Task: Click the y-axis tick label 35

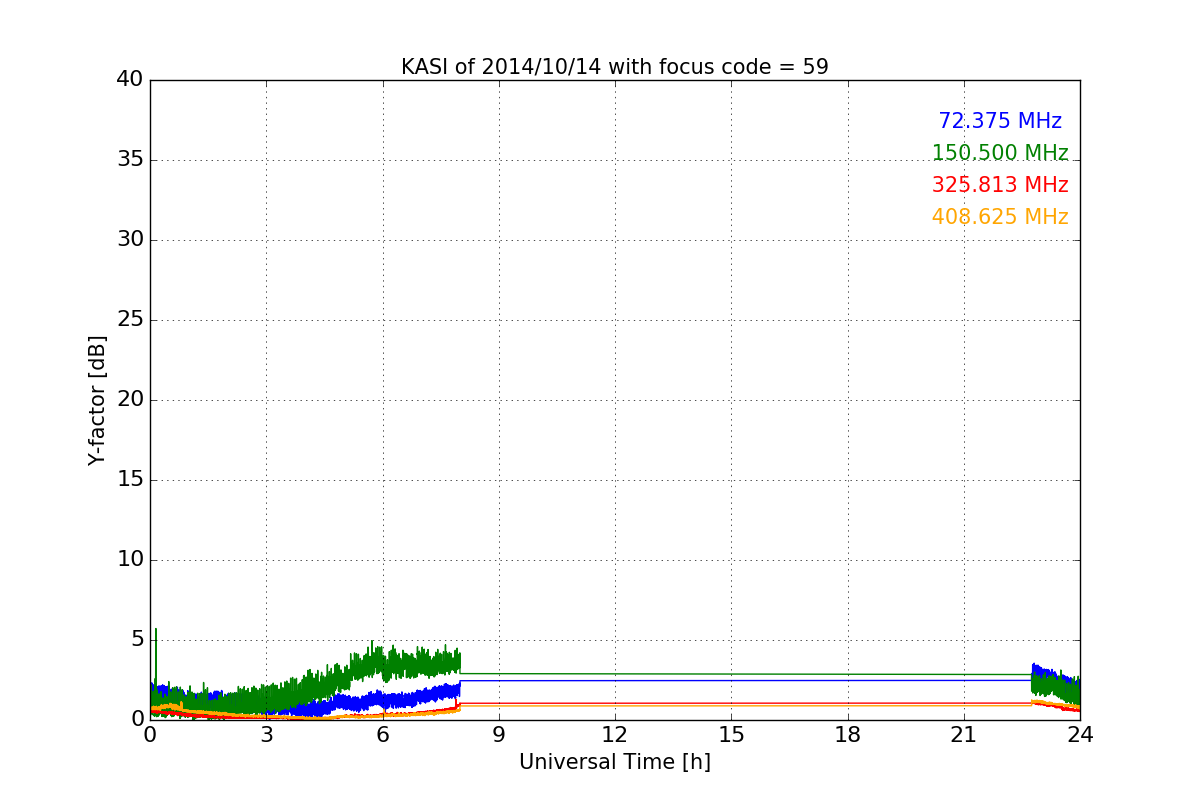Action: [130, 160]
